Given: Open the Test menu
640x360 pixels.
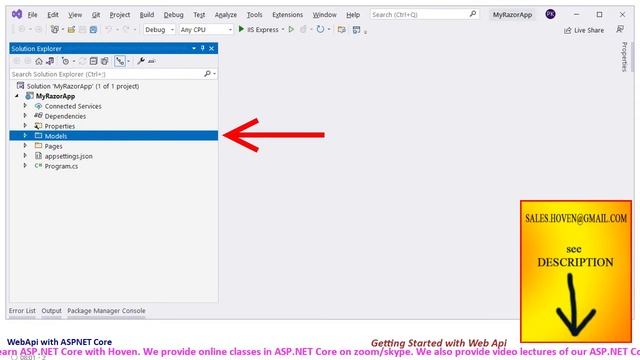Looking at the screenshot, I should pyautogui.click(x=199, y=15).
